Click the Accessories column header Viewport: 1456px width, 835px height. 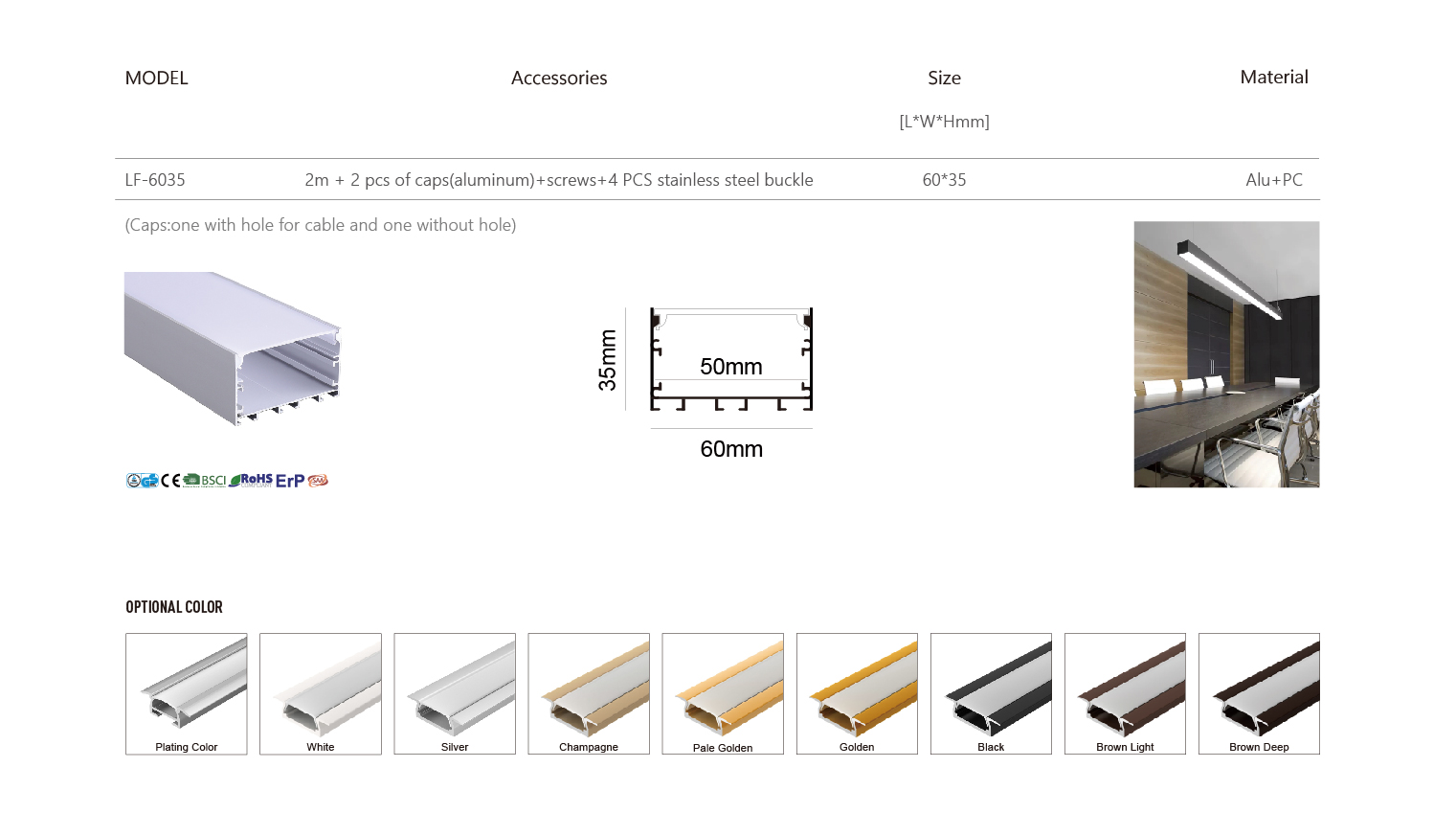tap(559, 78)
